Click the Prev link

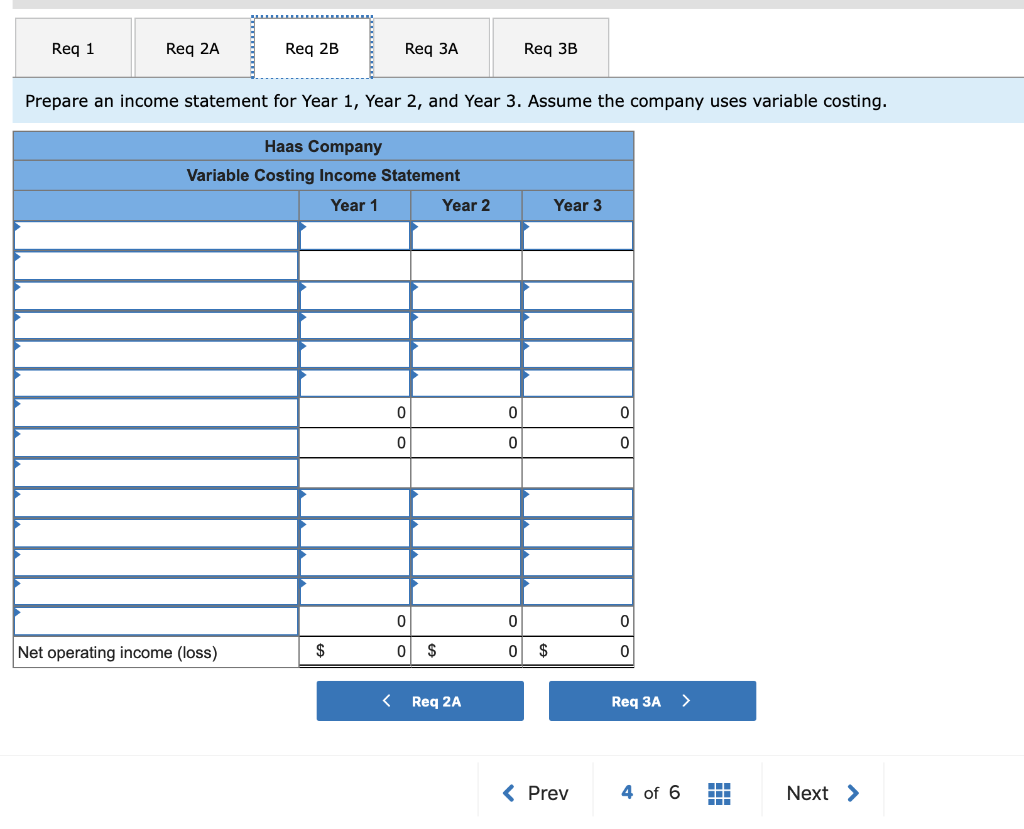[536, 793]
